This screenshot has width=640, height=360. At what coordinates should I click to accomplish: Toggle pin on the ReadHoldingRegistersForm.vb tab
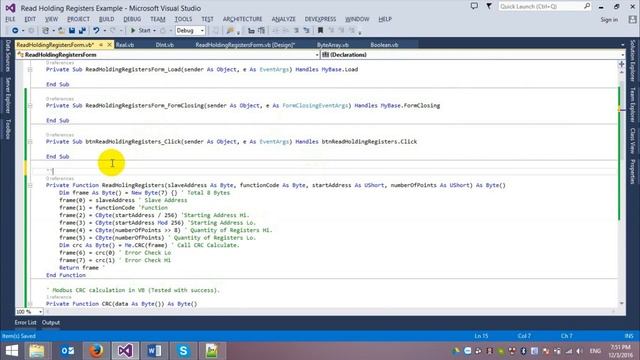pyautogui.click(x=101, y=45)
